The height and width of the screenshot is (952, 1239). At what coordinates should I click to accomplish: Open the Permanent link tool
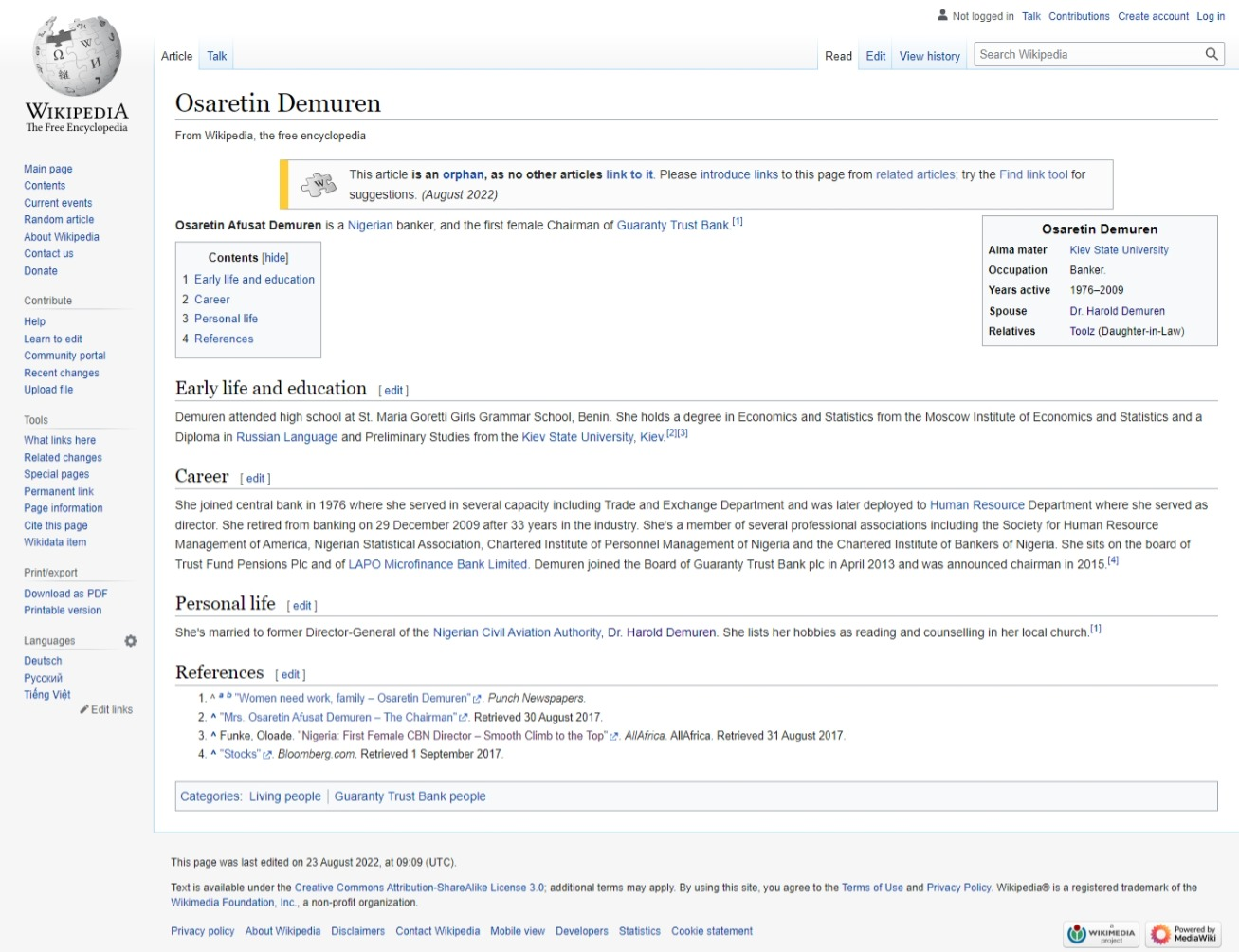[59, 491]
